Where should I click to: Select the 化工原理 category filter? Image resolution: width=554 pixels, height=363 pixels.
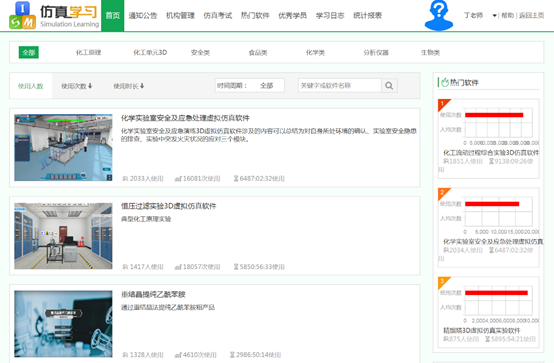pyautogui.click(x=88, y=53)
